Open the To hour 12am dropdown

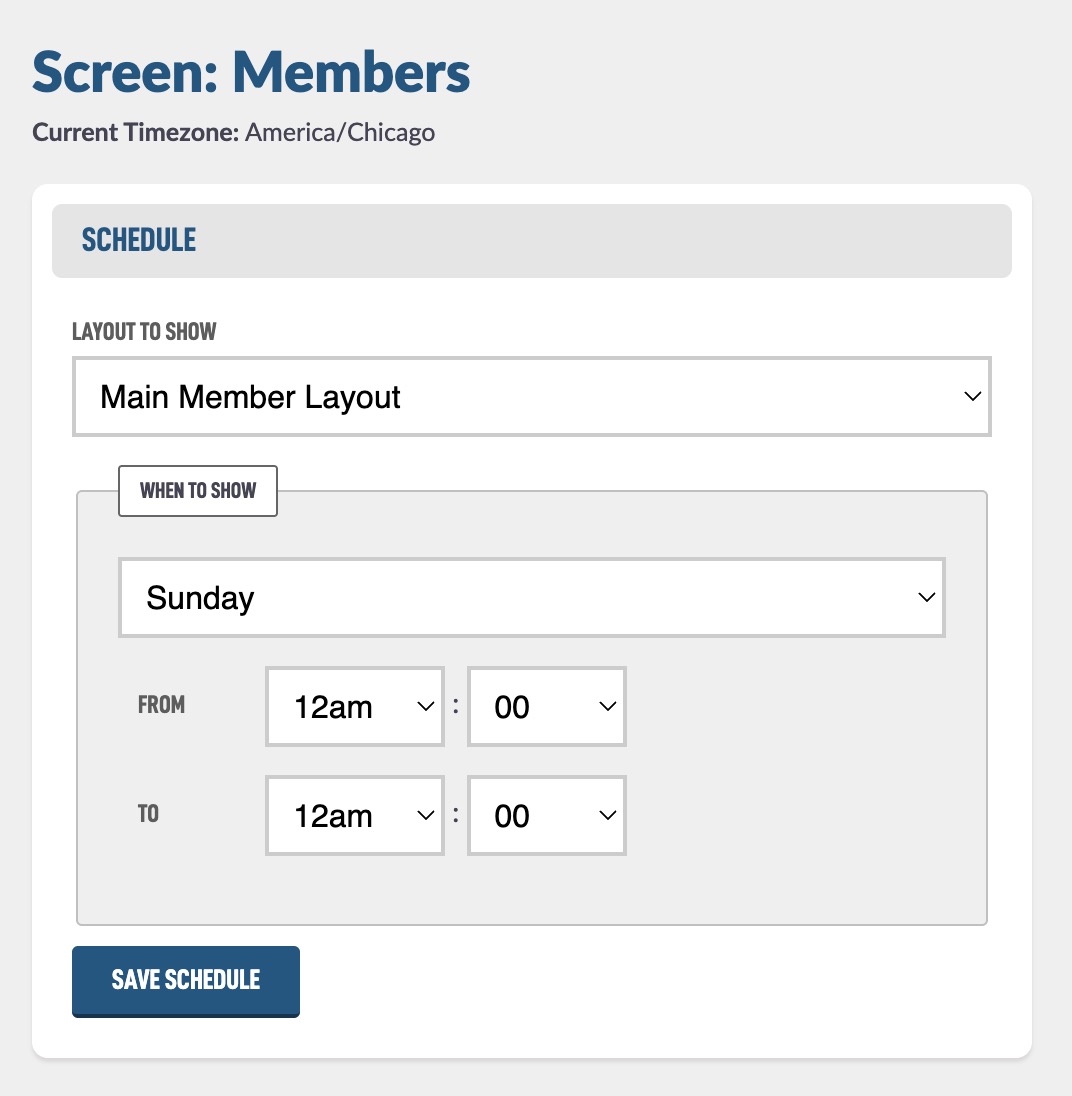tap(355, 816)
